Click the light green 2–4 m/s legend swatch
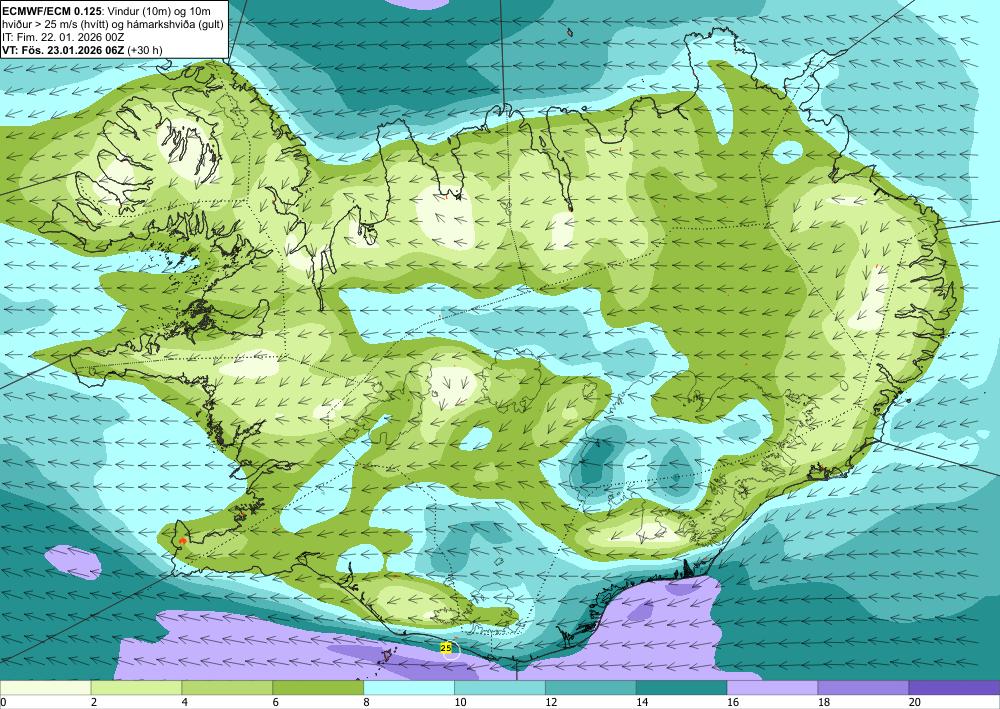1000x709 pixels. (x=136, y=688)
